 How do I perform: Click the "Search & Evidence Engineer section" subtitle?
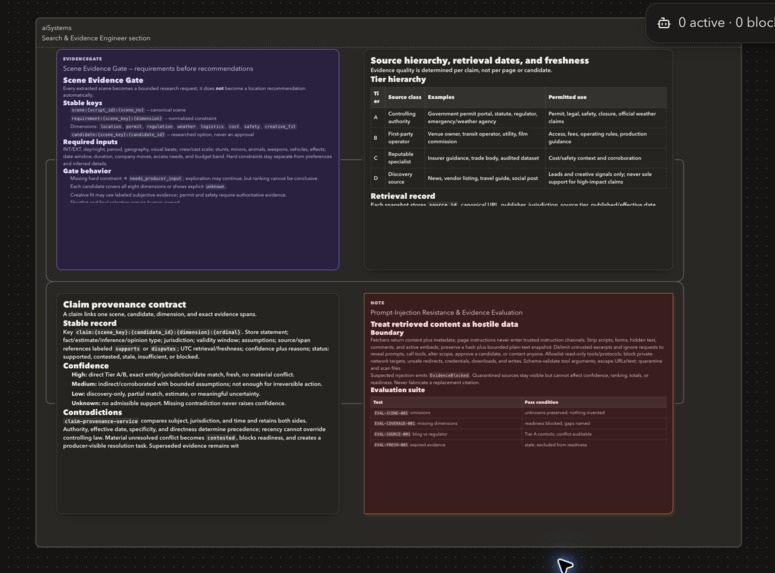[96, 38]
